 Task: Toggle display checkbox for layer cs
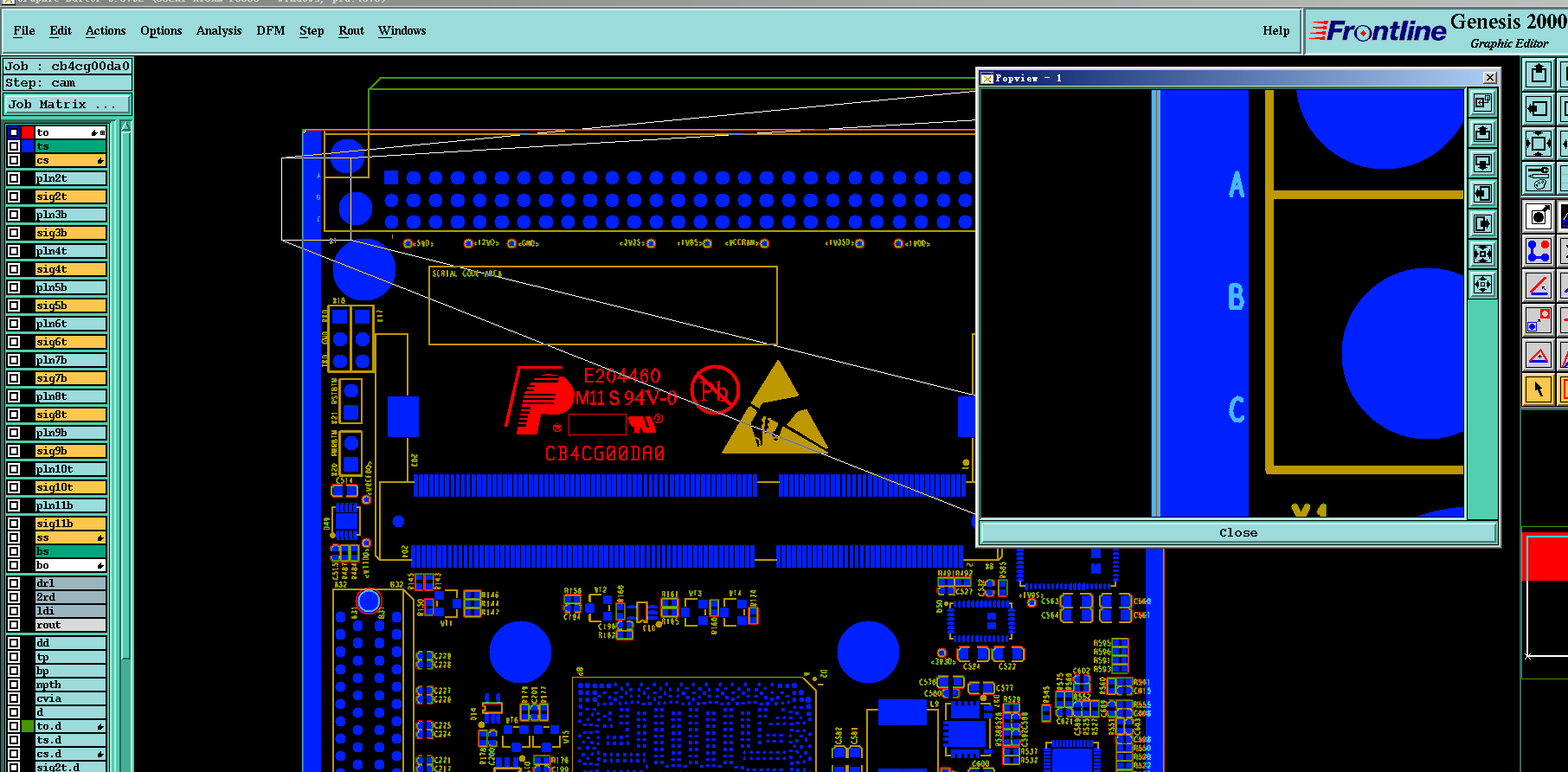tap(14, 160)
